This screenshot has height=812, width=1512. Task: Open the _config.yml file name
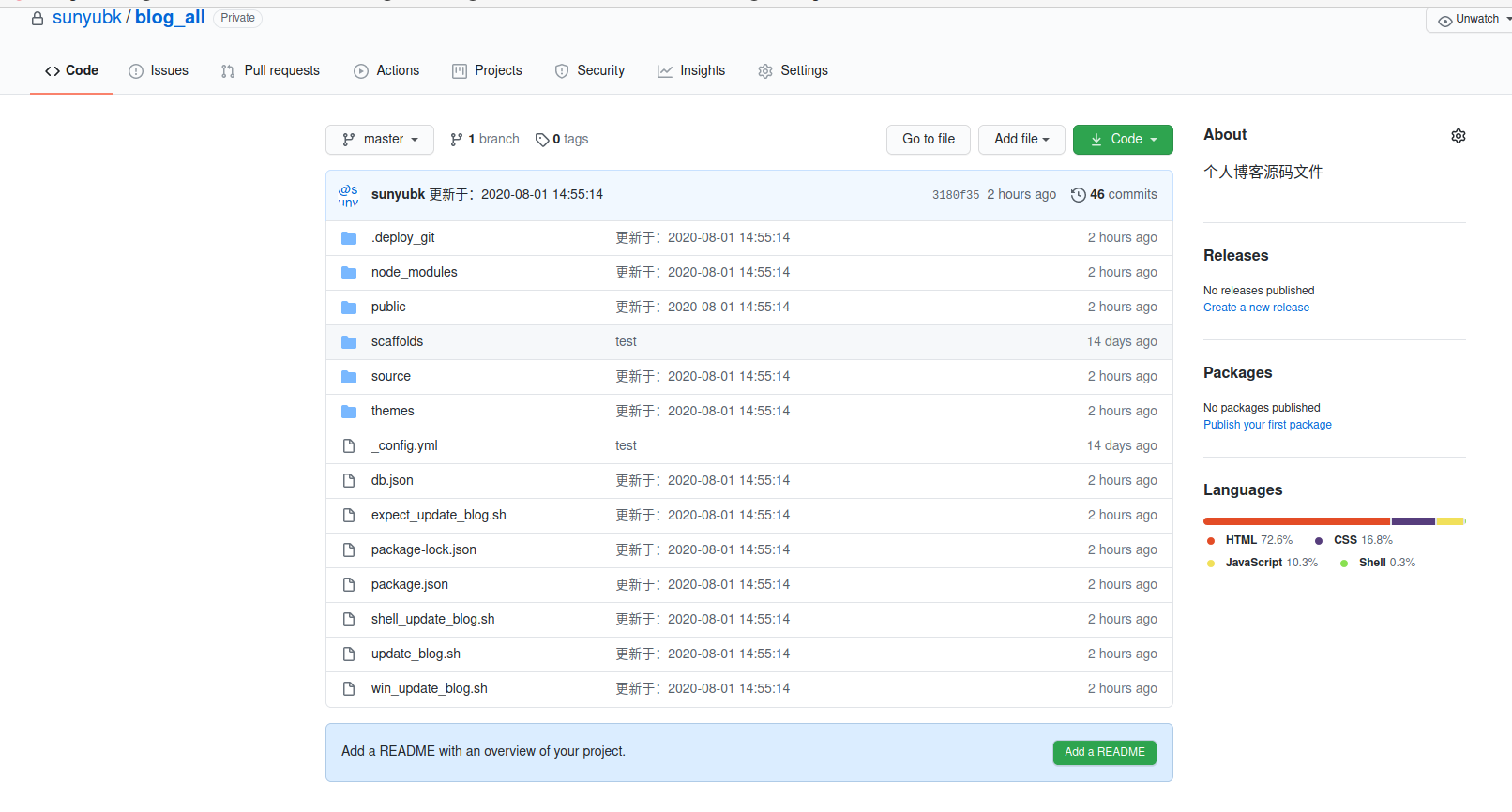tap(404, 446)
